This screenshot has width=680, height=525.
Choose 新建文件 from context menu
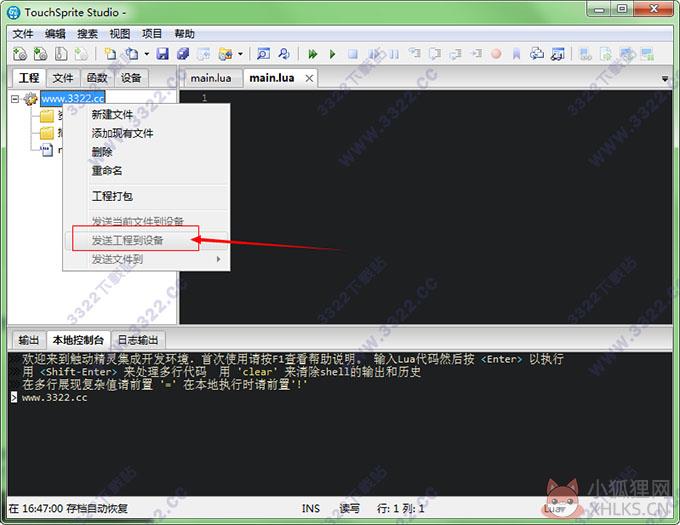[x=146, y=114]
